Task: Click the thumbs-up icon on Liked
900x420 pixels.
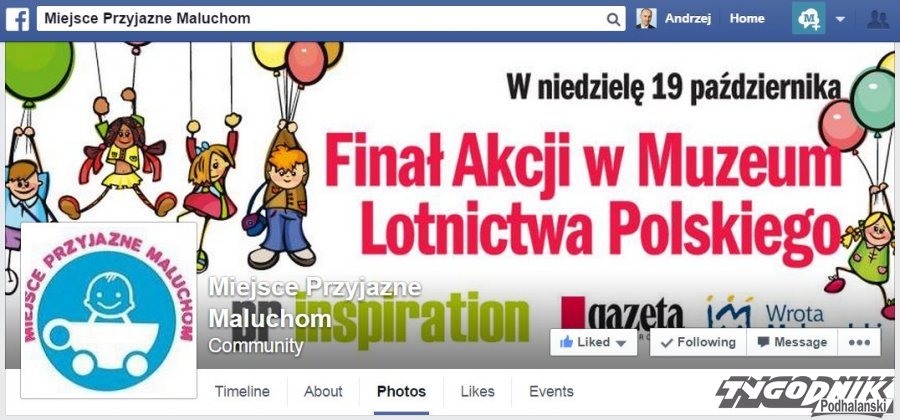Action: (567, 343)
